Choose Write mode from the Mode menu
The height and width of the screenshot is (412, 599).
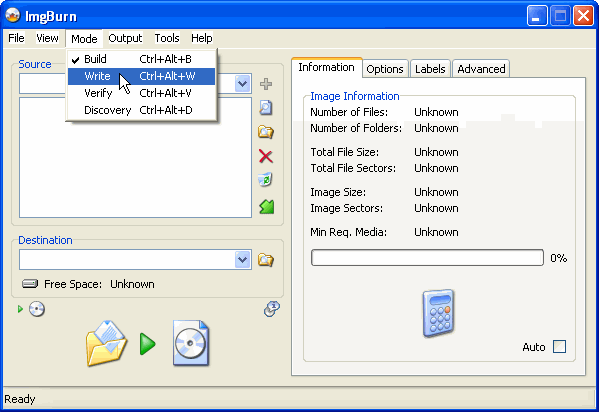pos(141,76)
